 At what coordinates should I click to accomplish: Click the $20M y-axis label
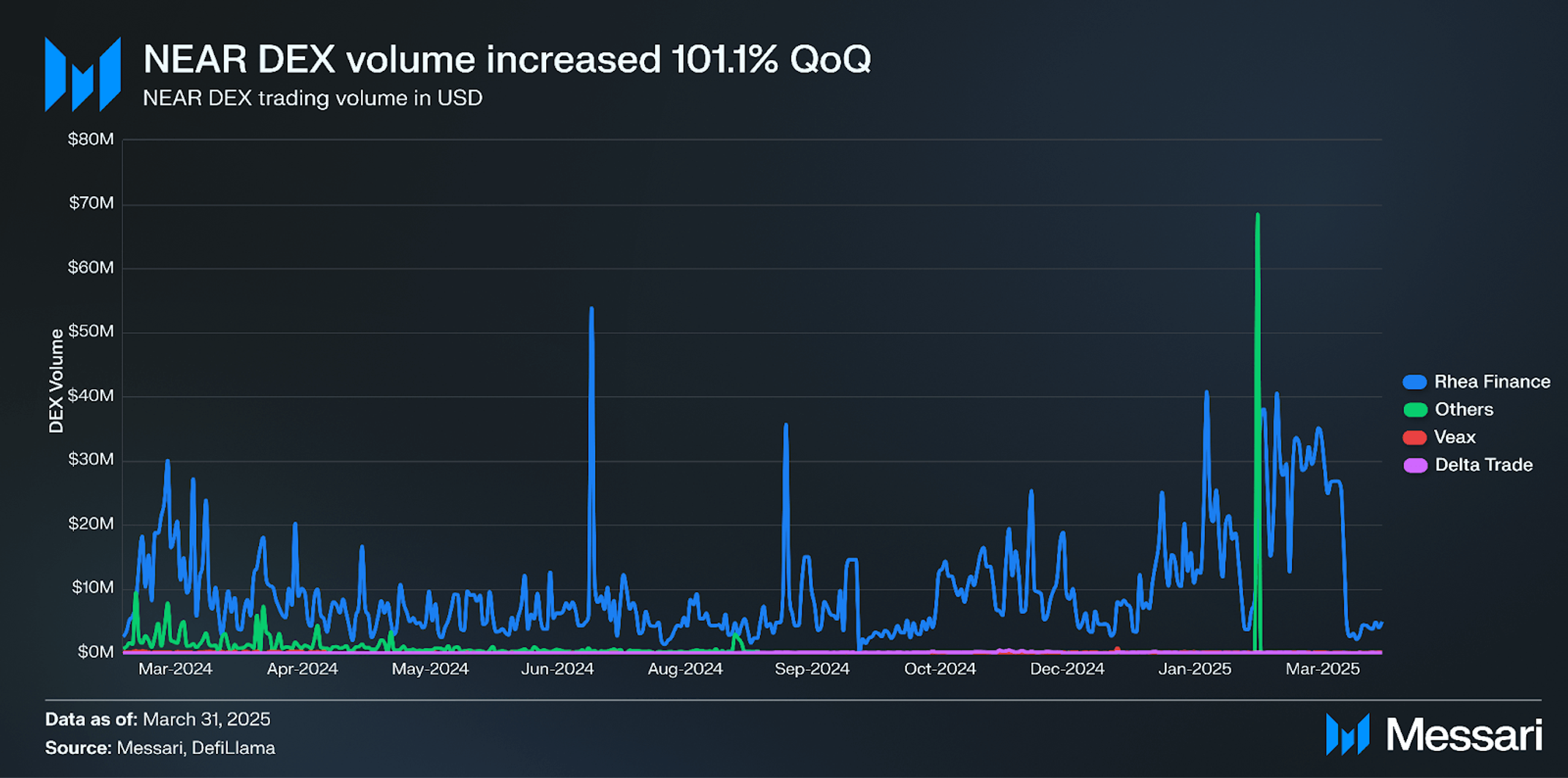(91, 523)
